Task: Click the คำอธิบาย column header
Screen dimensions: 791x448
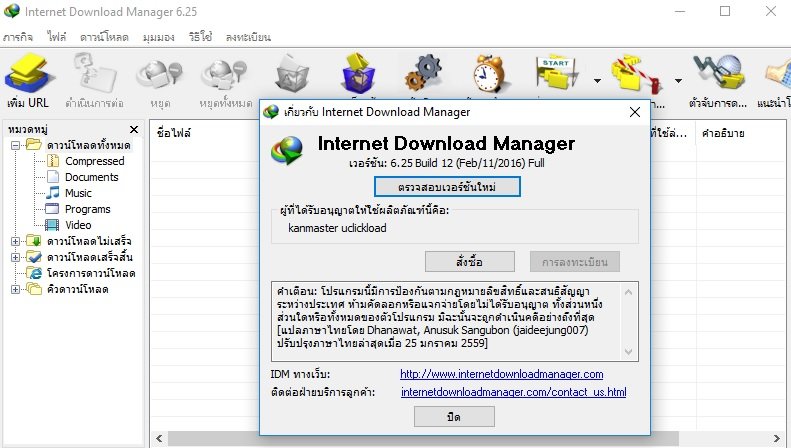Action: (723, 134)
